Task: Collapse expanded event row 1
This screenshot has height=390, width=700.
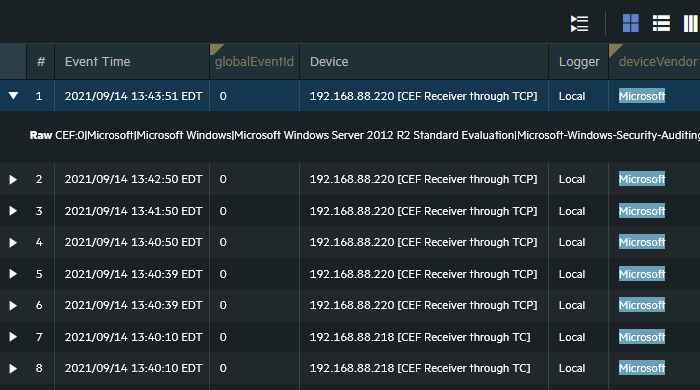Action: pos(13,95)
